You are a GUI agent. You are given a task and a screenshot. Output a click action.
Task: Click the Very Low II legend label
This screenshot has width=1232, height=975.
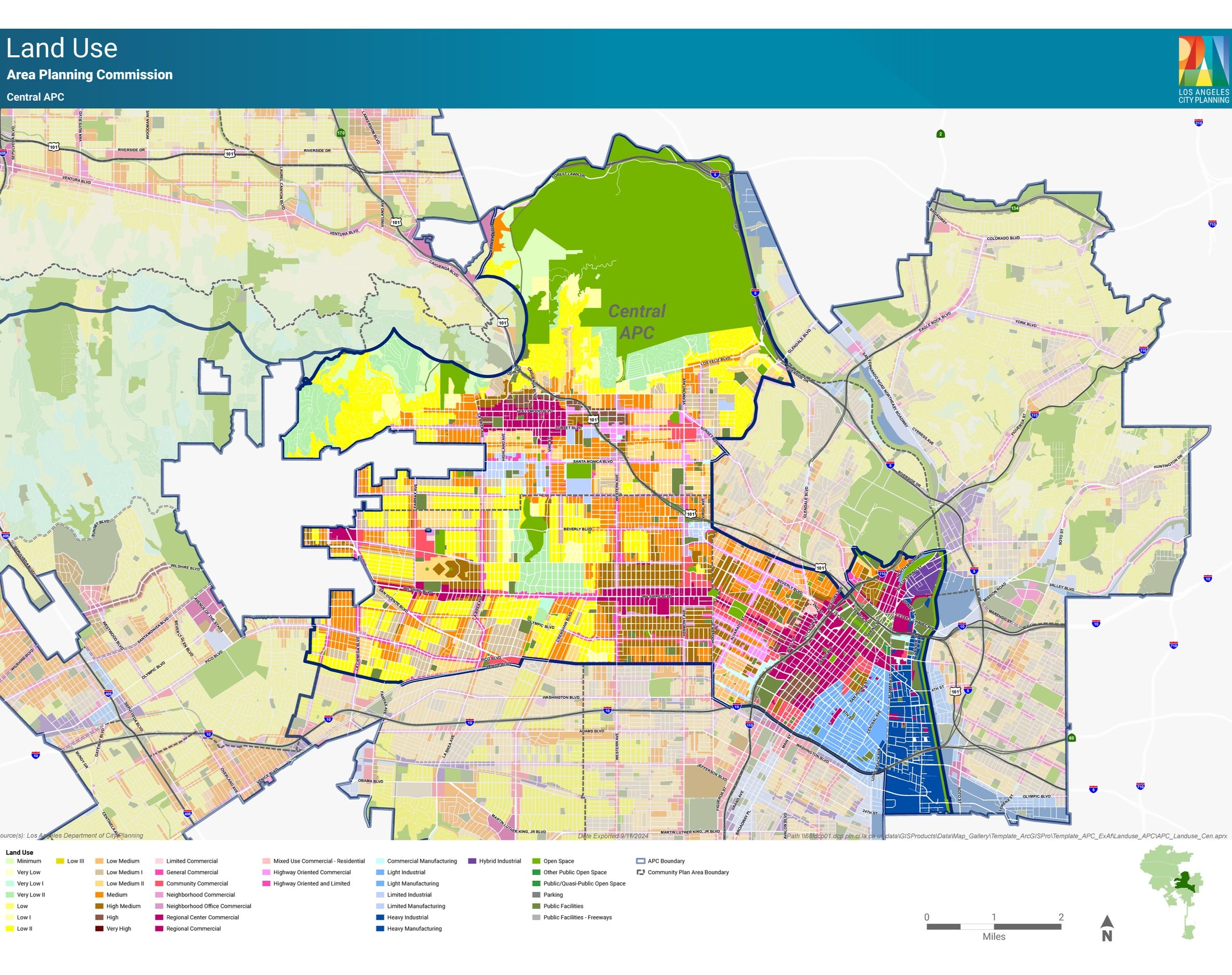31,894
